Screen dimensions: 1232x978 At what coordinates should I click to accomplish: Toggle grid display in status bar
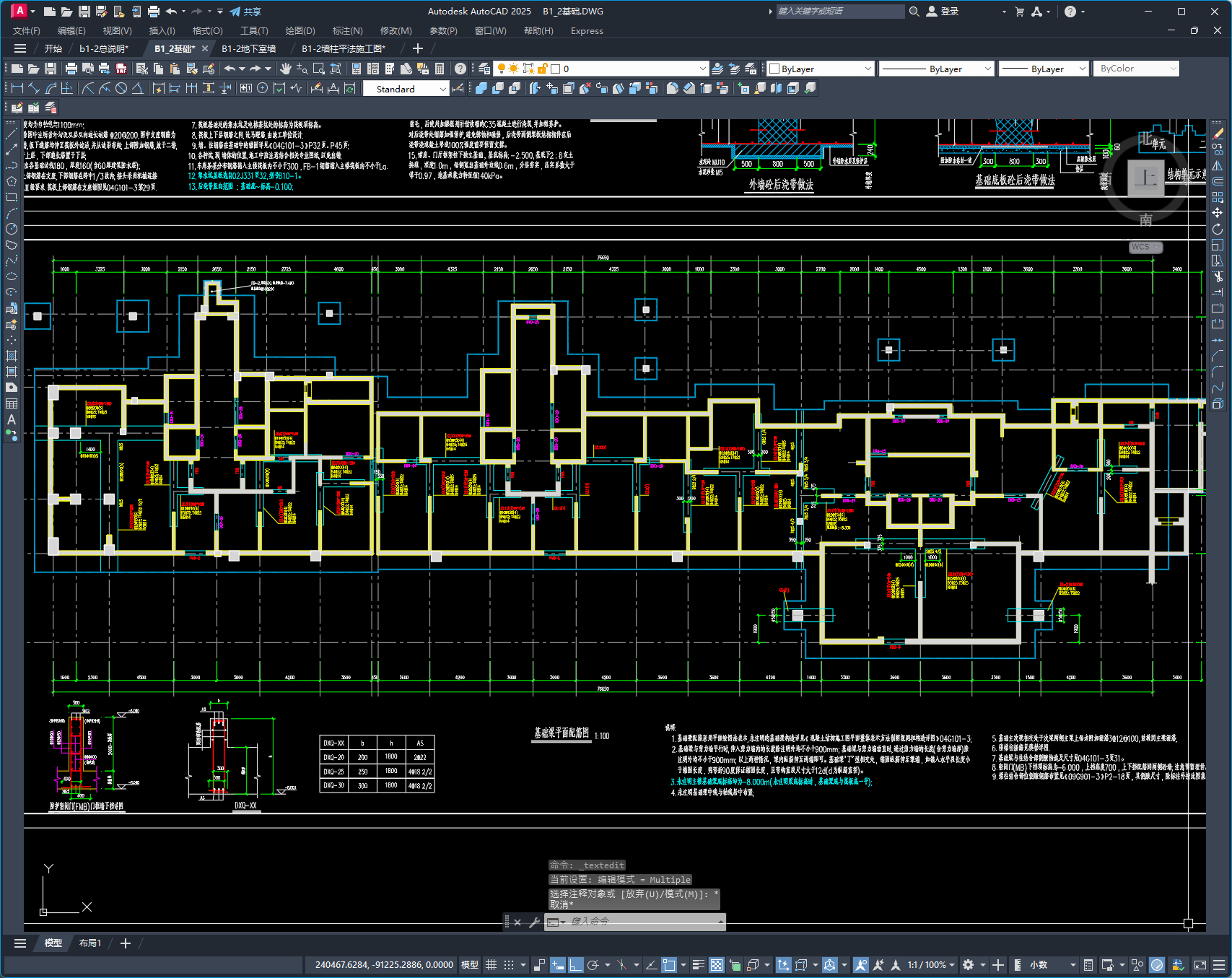point(492,965)
